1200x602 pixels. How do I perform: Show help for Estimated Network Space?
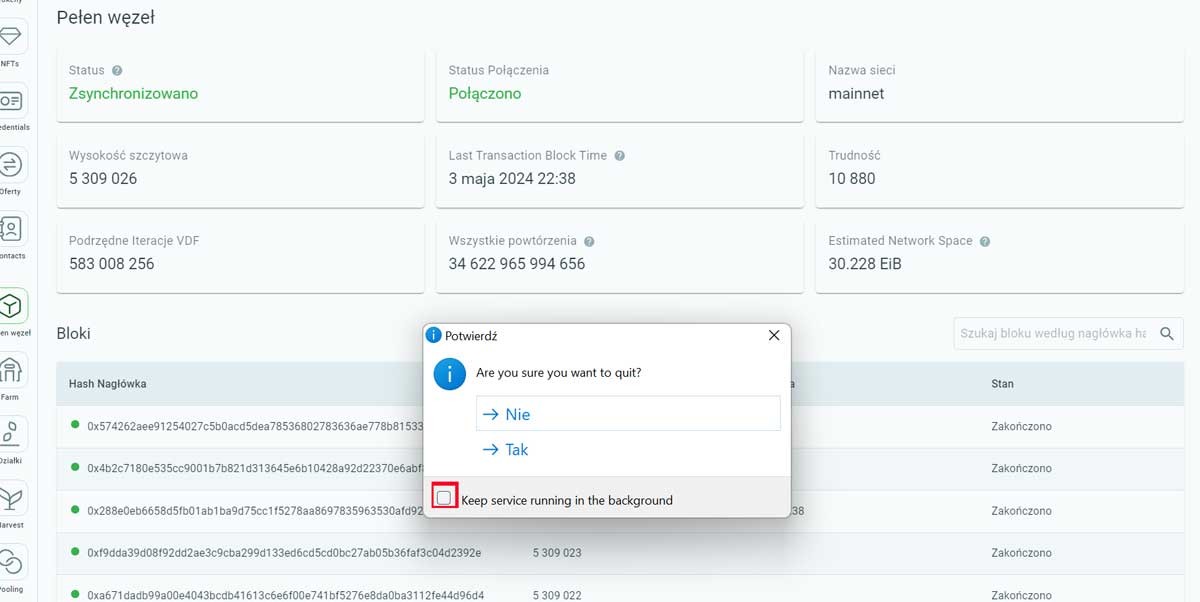tap(985, 241)
